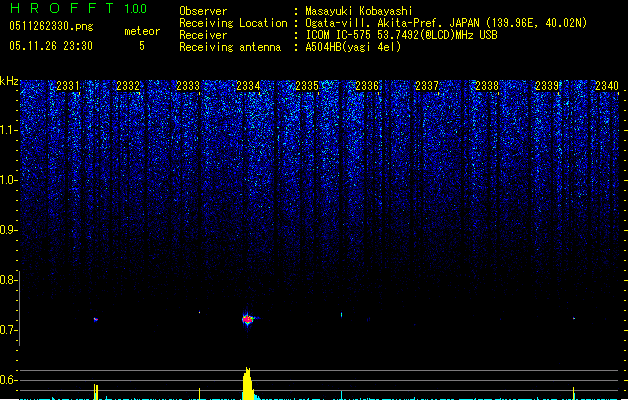Click the 05.11.26 23:30 timestamp
The height and width of the screenshot is (400, 629).
51,45
